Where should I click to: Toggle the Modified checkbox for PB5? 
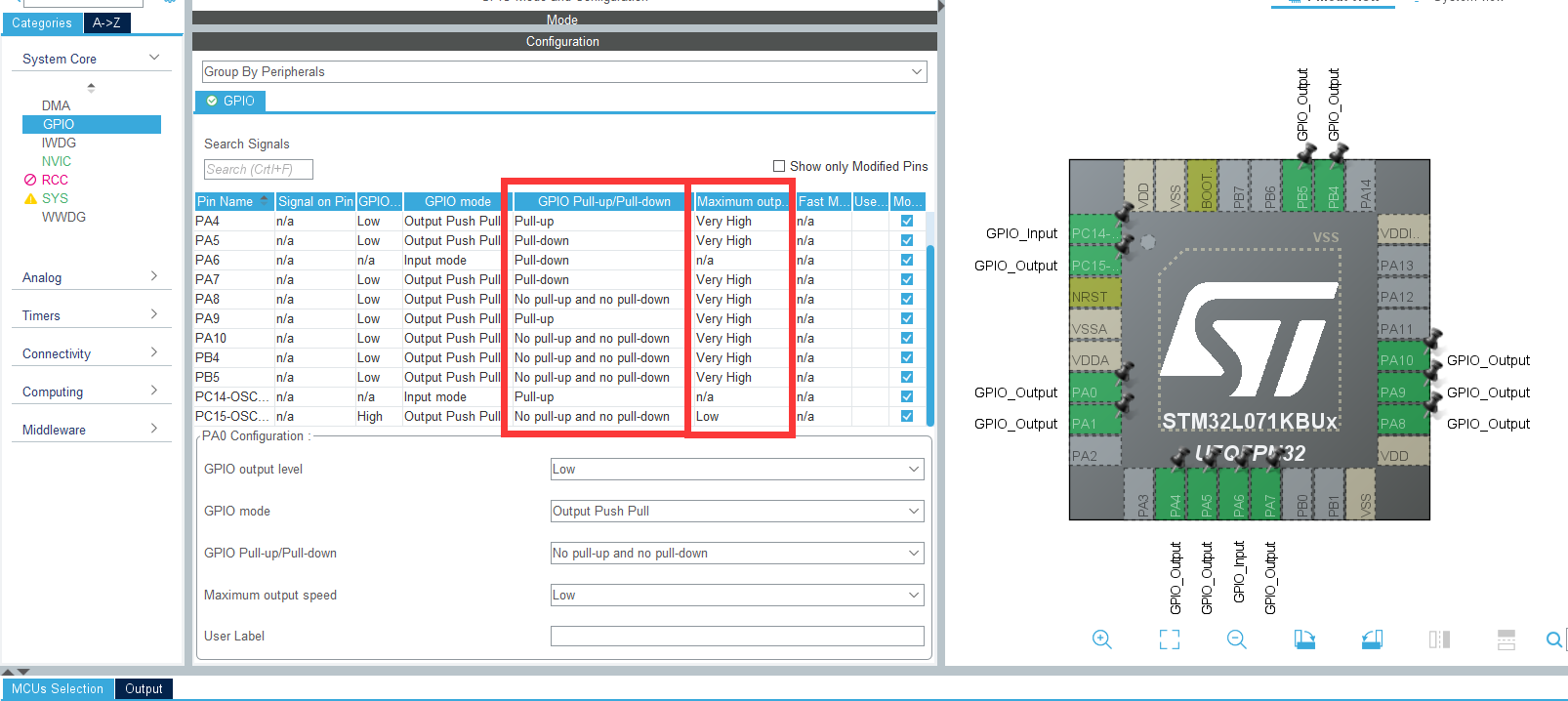pyautogui.click(x=907, y=377)
